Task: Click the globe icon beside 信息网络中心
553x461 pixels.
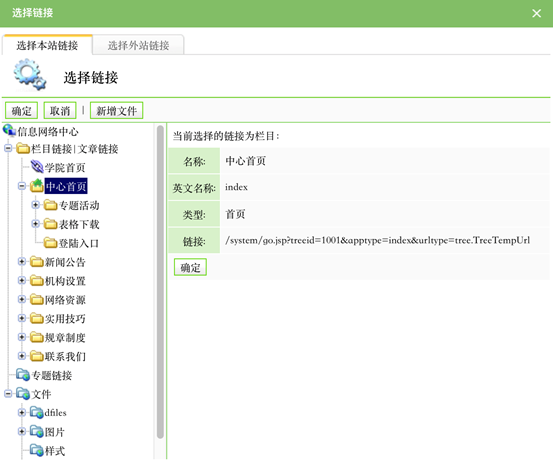Action: click(10, 131)
